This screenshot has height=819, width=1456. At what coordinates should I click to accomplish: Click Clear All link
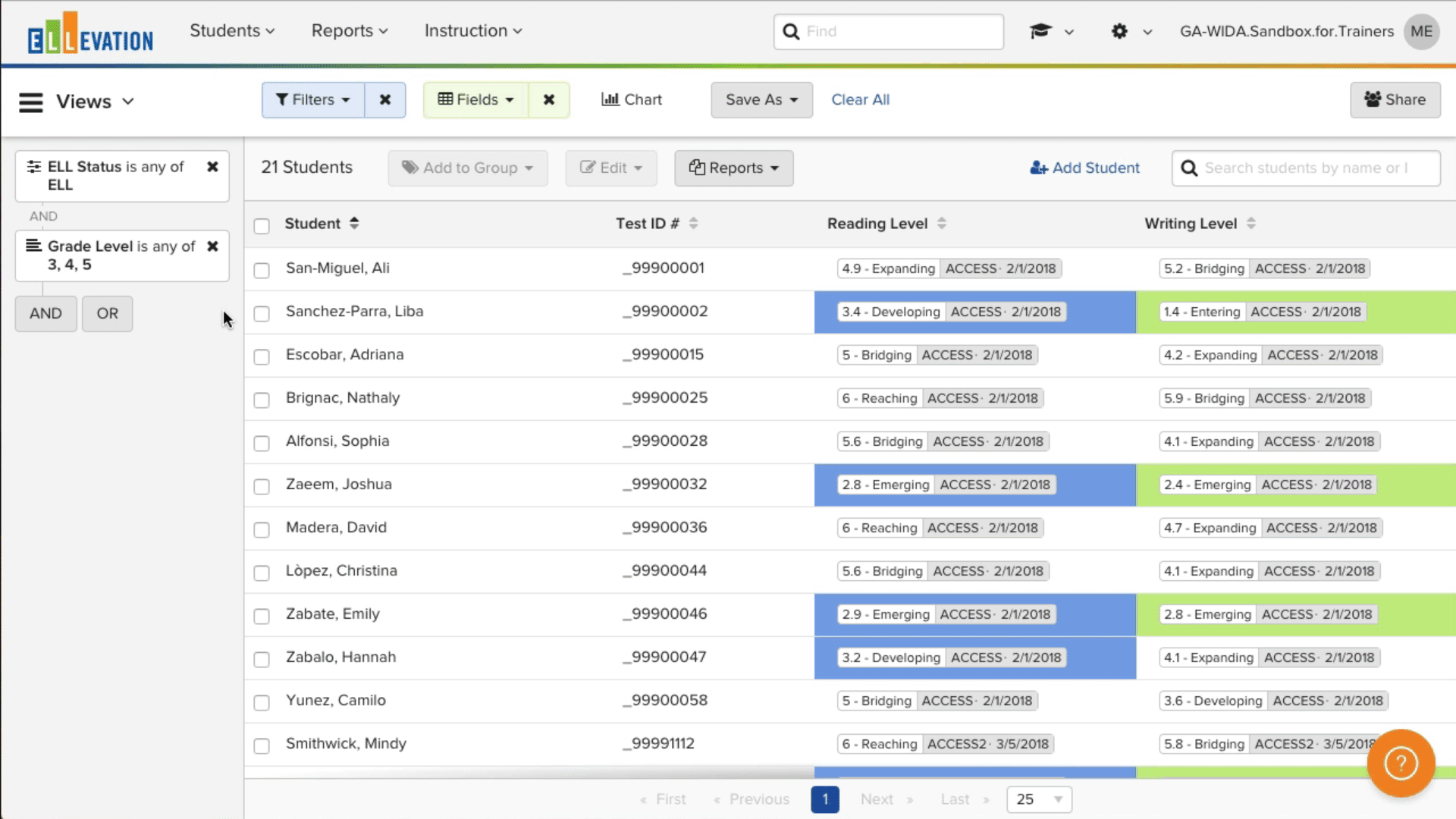click(860, 100)
